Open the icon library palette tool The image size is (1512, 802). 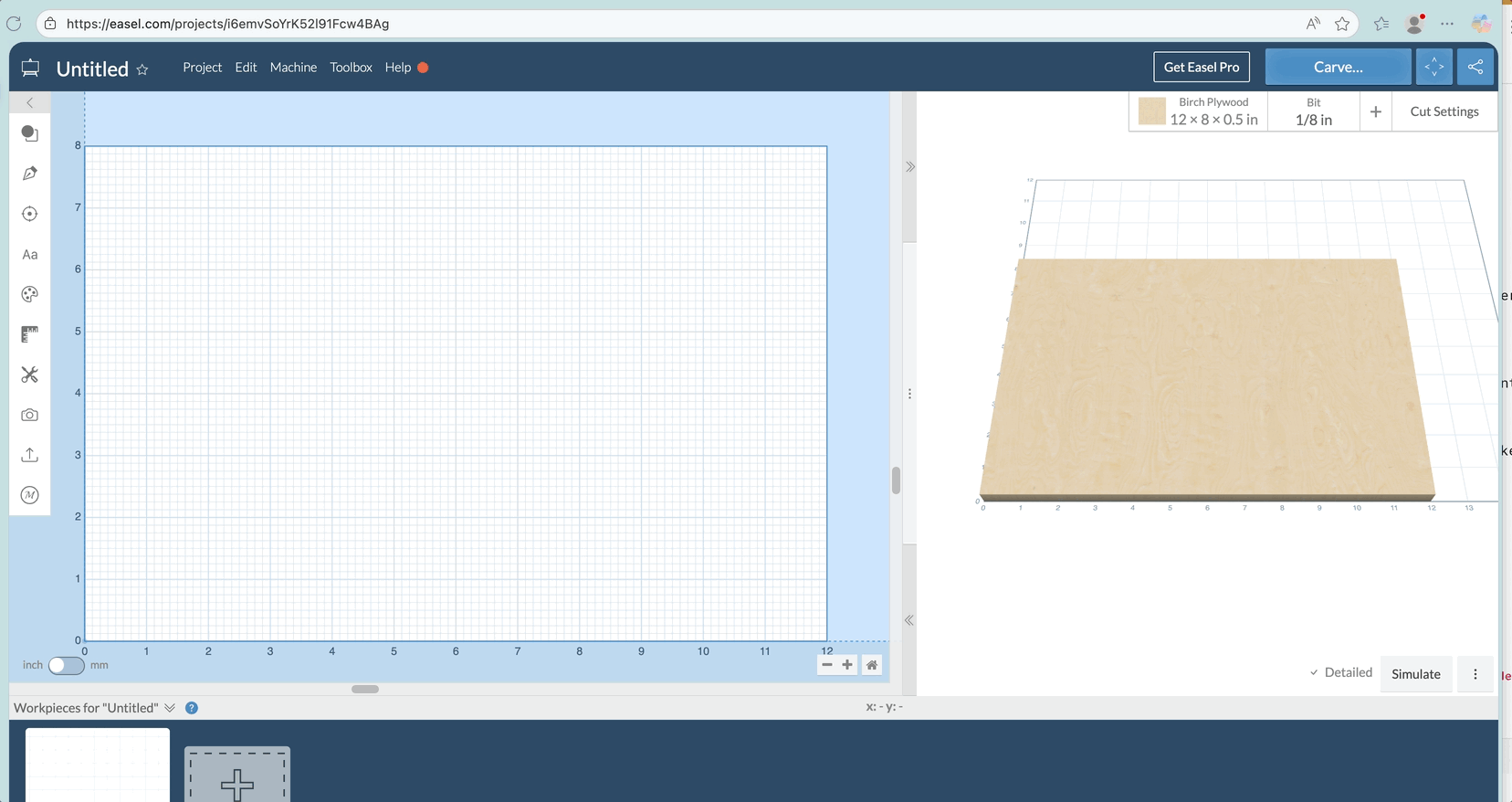point(29,294)
